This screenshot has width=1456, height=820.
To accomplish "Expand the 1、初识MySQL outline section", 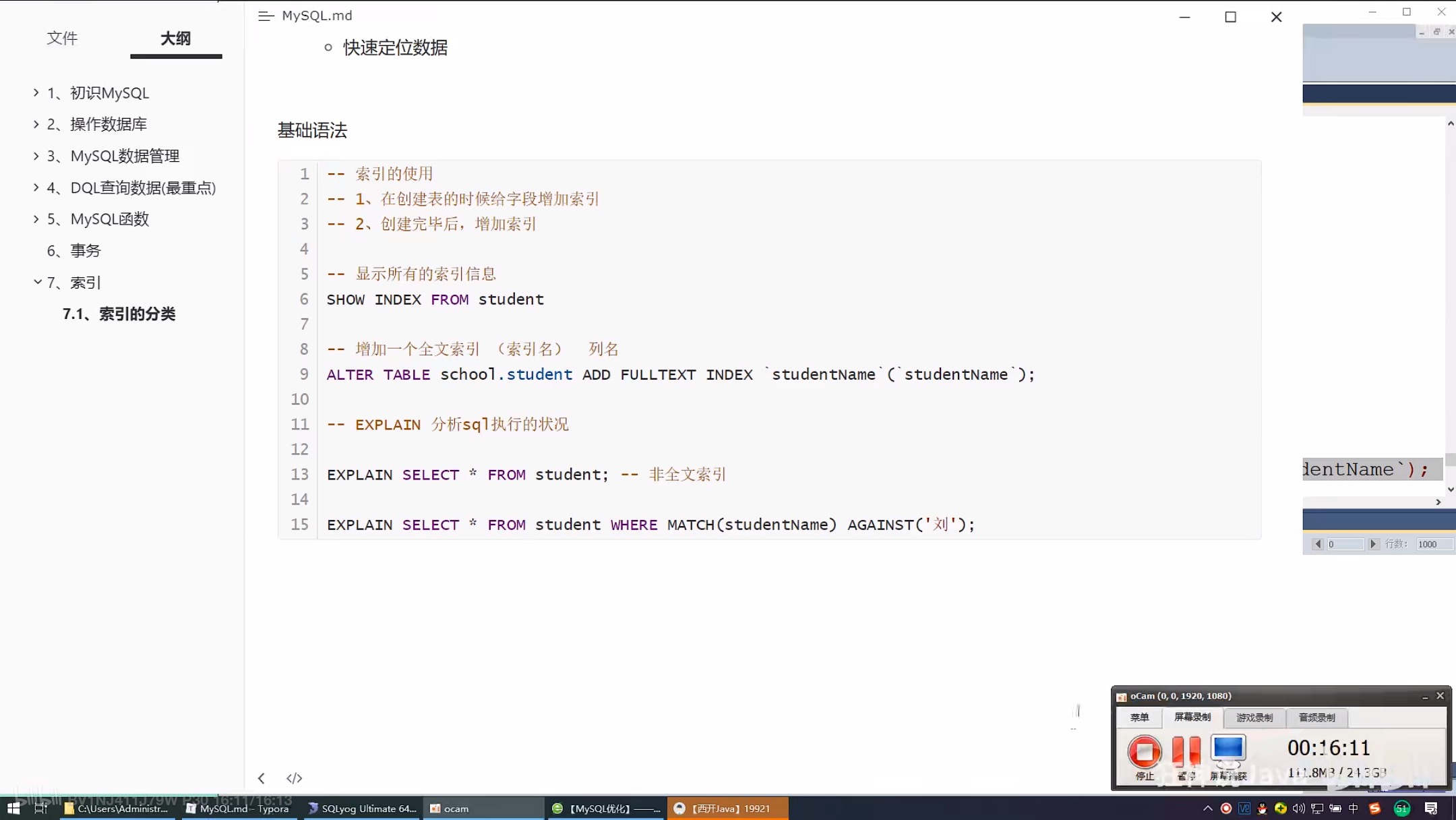I will [x=36, y=92].
